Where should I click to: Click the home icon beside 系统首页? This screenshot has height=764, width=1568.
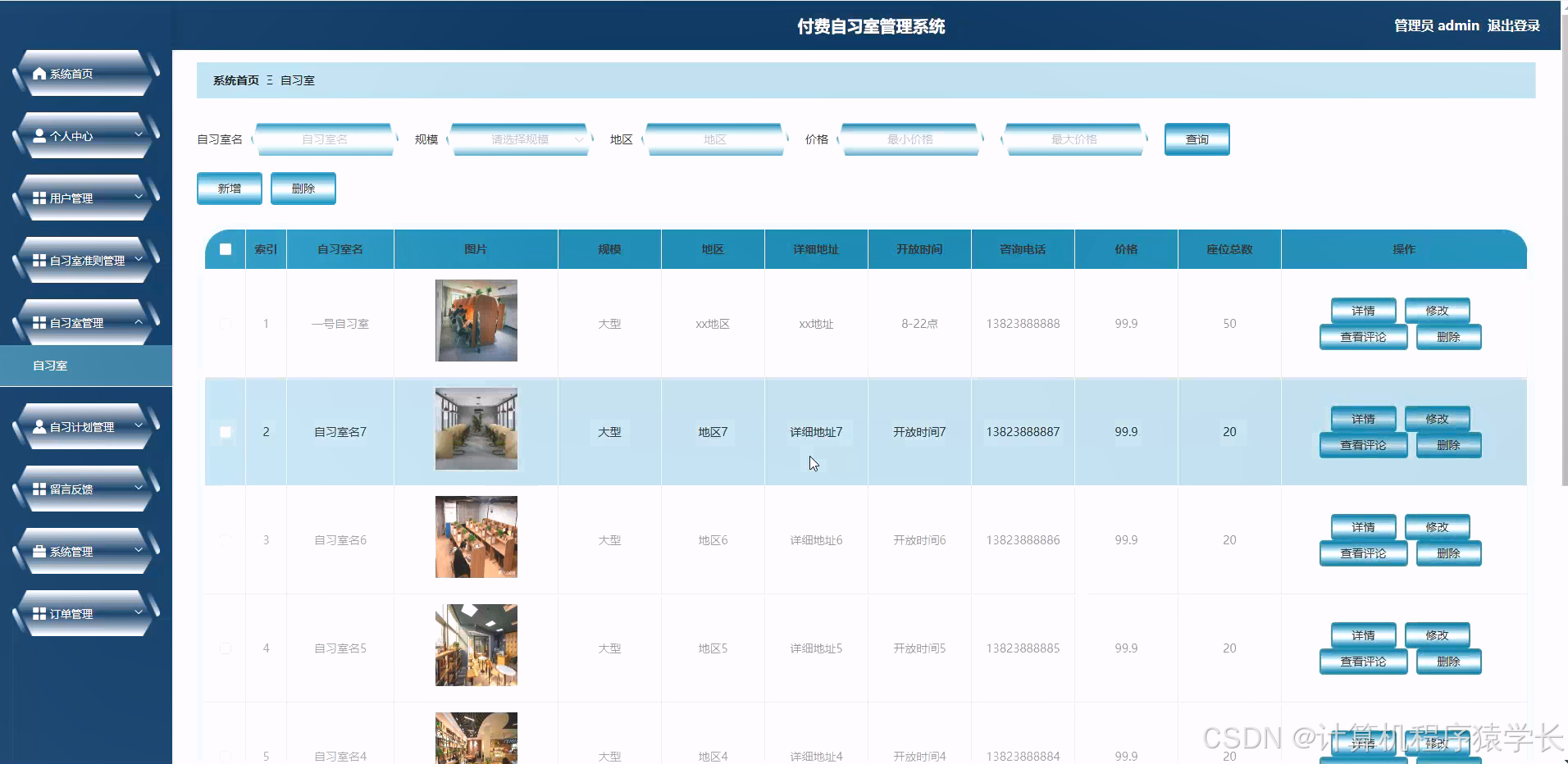39,74
